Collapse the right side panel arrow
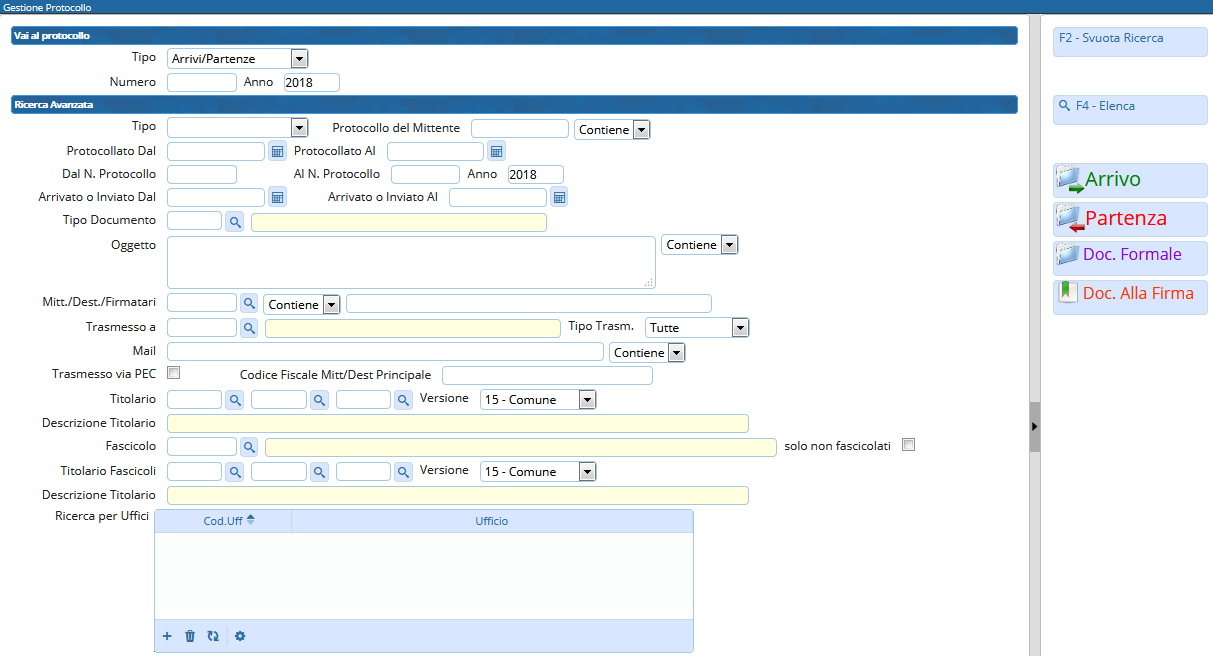 pyautogui.click(x=1035, y=427)
